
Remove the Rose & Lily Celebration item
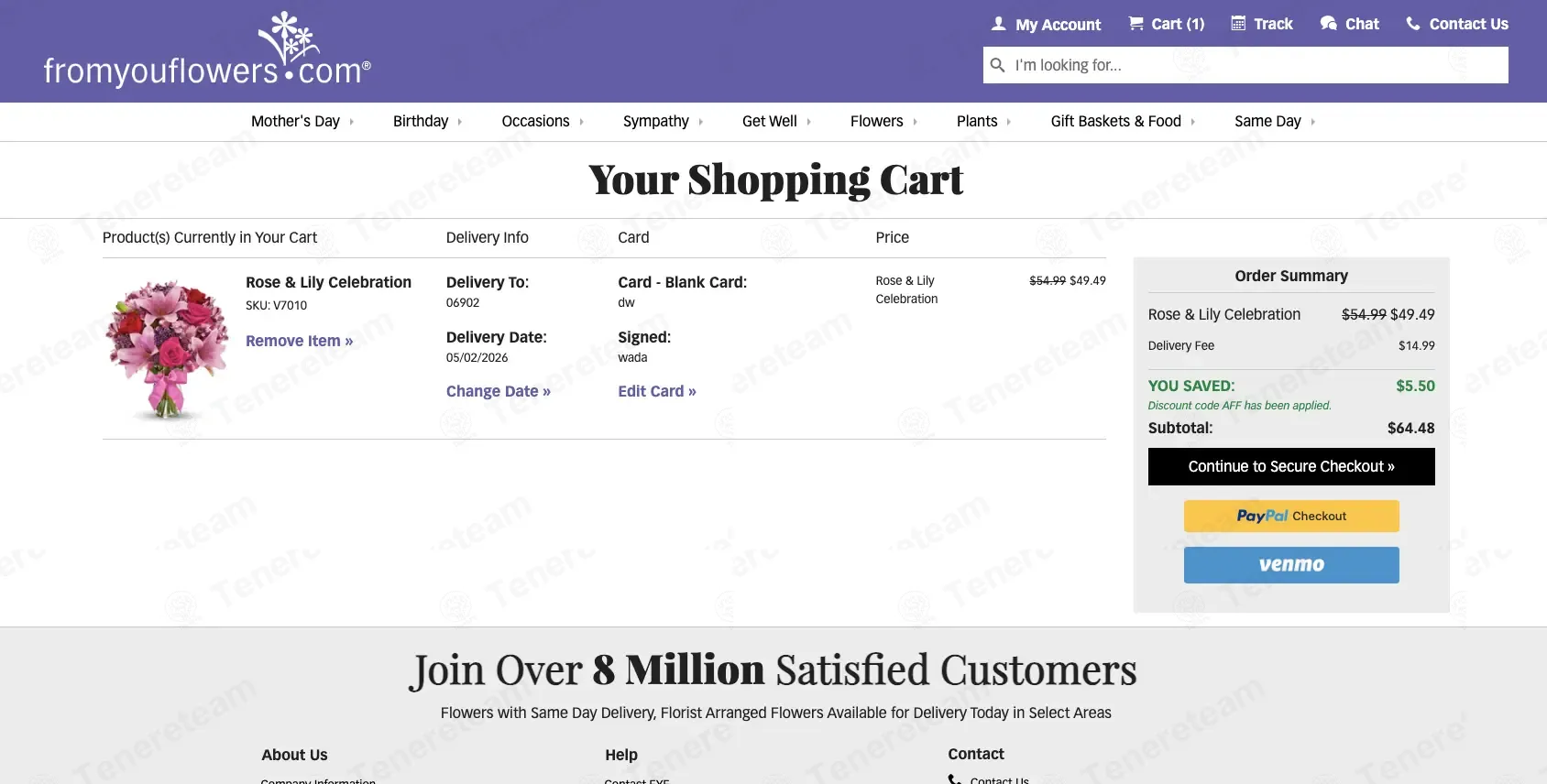point(299,341)
